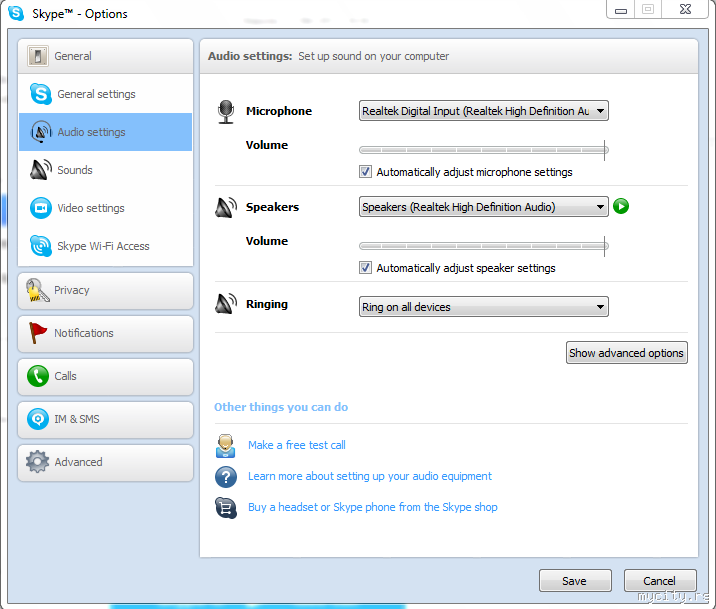Viewport: 716px width, 609px height.
Task: Click the blue question mark help icon
Action: point(226,477)
